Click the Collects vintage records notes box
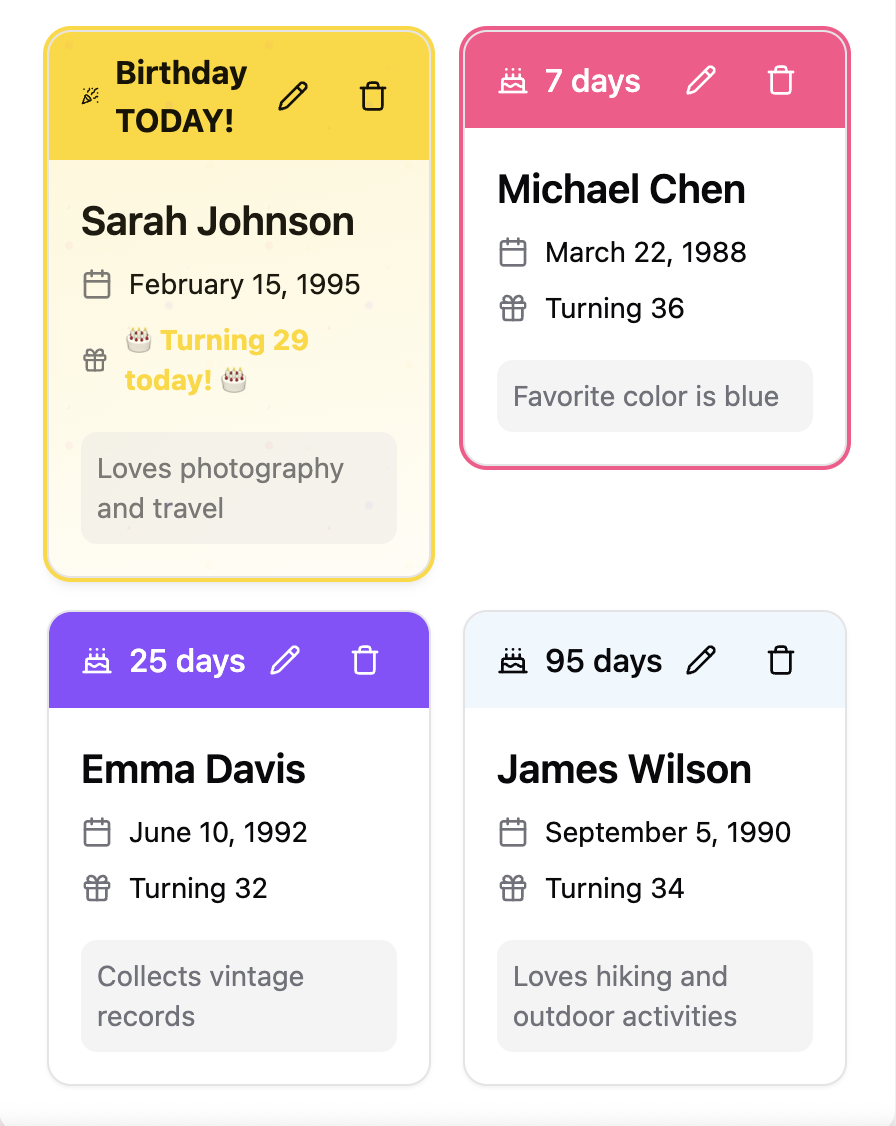This screenshot has height=1126, width=896. [x=239, y=996]
